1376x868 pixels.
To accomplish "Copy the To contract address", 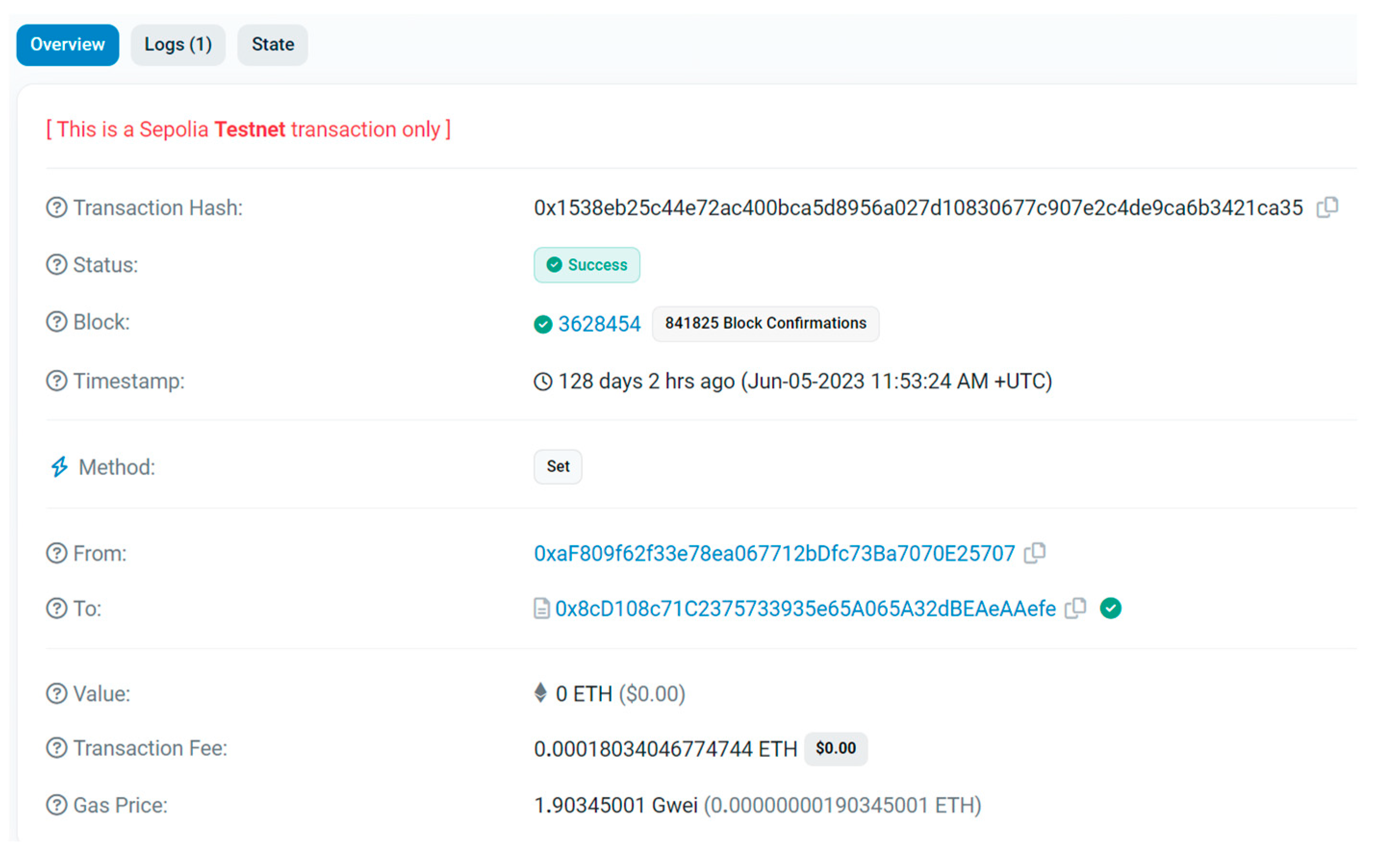I will 1075,608.
